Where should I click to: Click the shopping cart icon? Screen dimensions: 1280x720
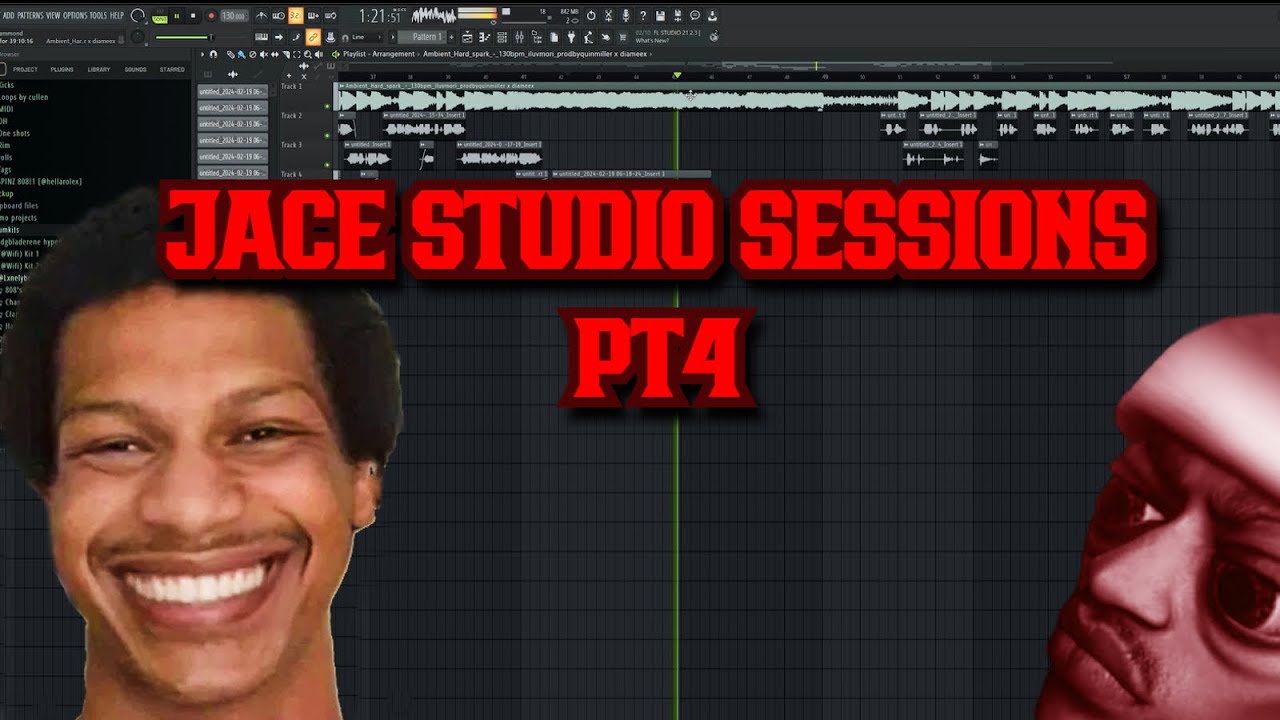(x=623, y=37)
